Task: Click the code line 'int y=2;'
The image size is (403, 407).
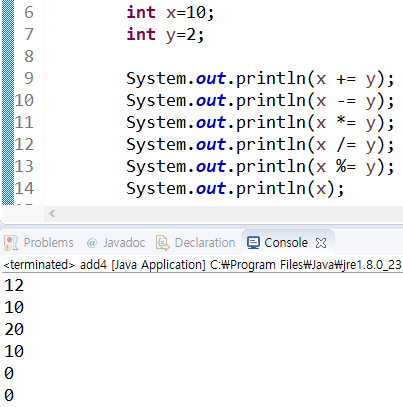Action: coord(165,35)
